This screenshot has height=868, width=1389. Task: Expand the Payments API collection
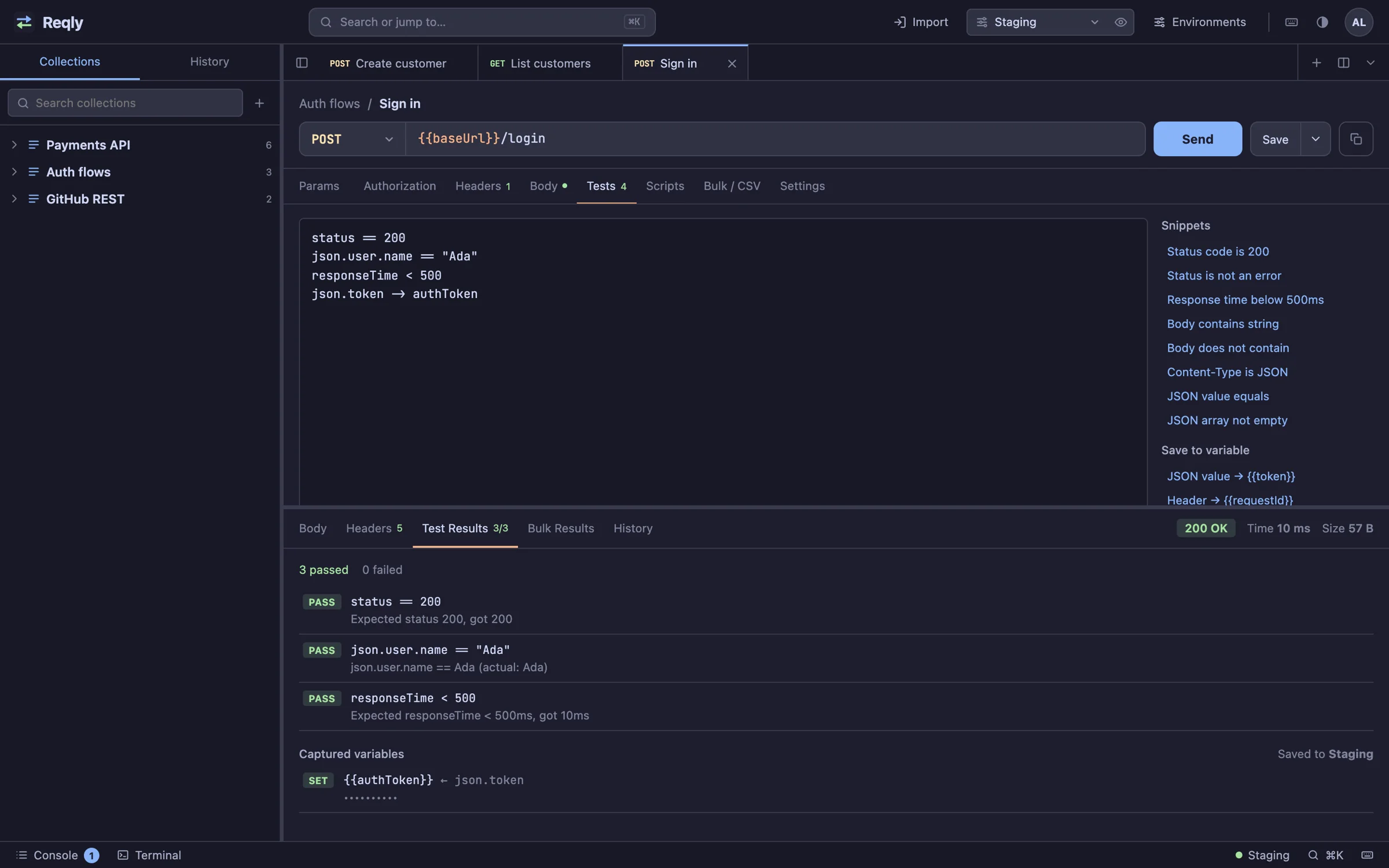14,145
